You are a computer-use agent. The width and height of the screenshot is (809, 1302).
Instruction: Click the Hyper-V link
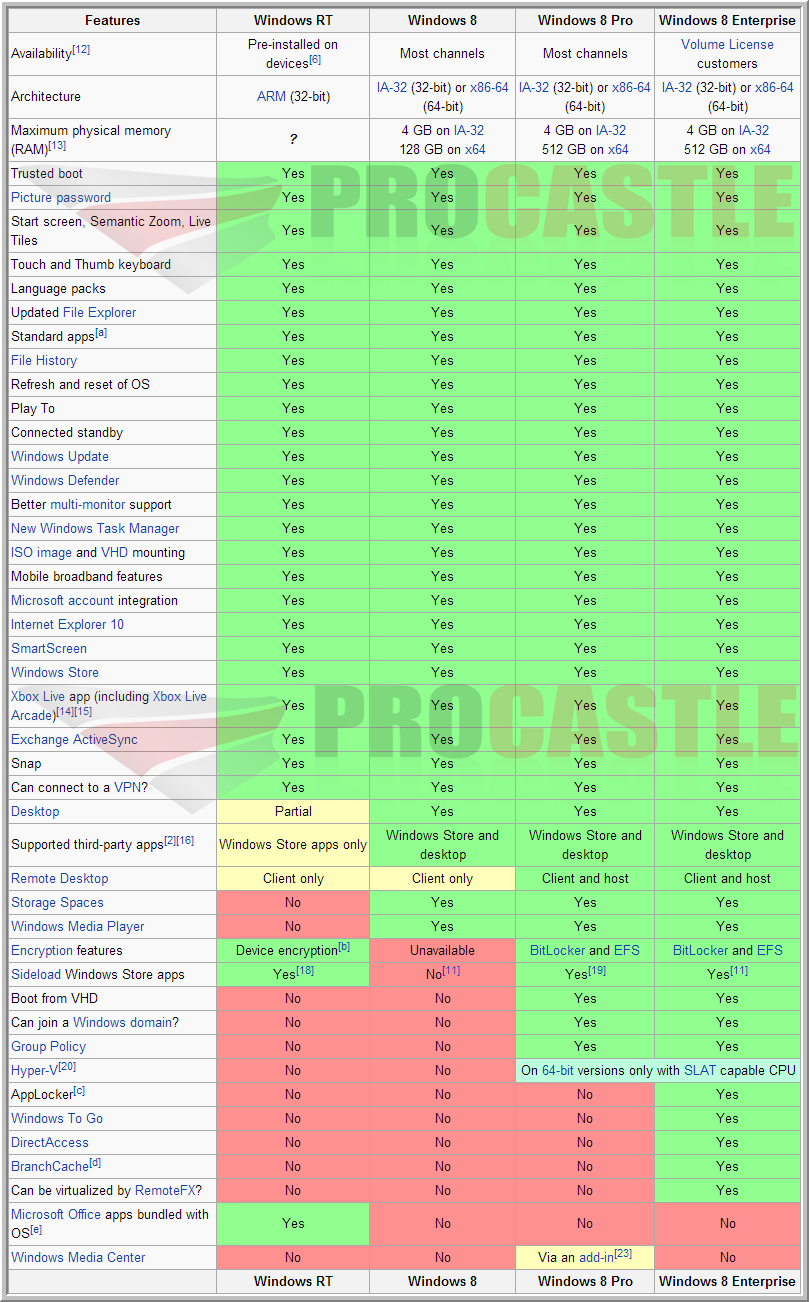(34, 1071)
